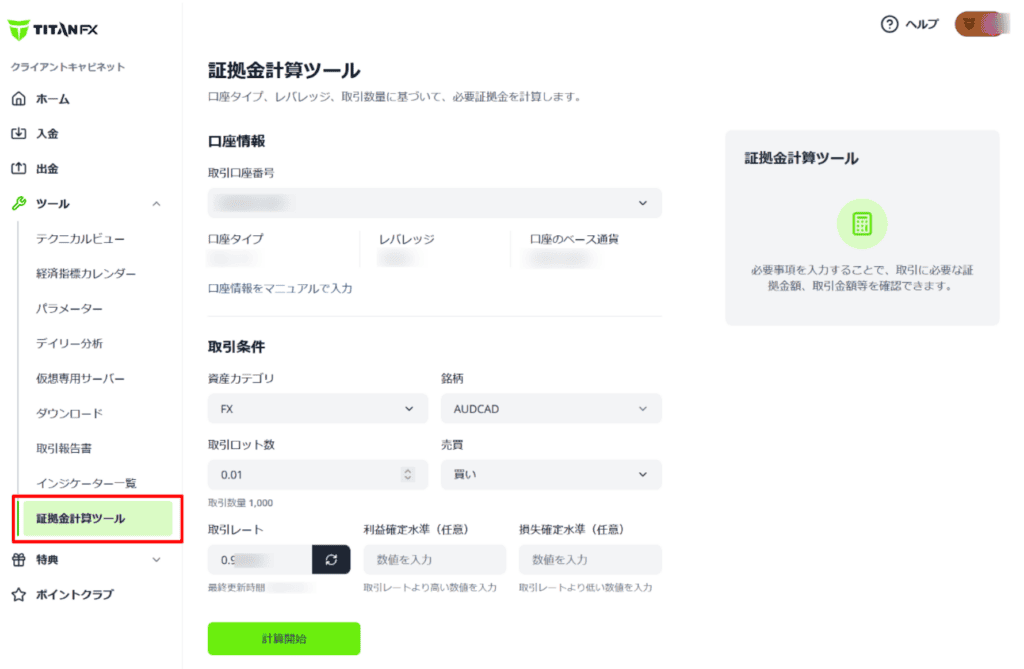Click the 利益確定水準 input field
The height and width of the screenshot is (669, 1024).
pos(435,560)
